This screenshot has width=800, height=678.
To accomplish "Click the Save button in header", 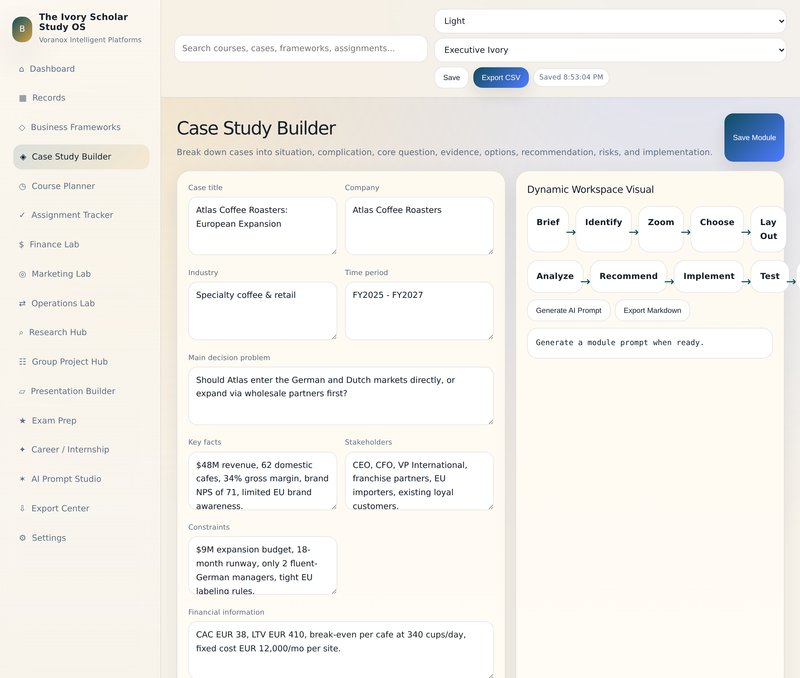I will click(452, 78).
